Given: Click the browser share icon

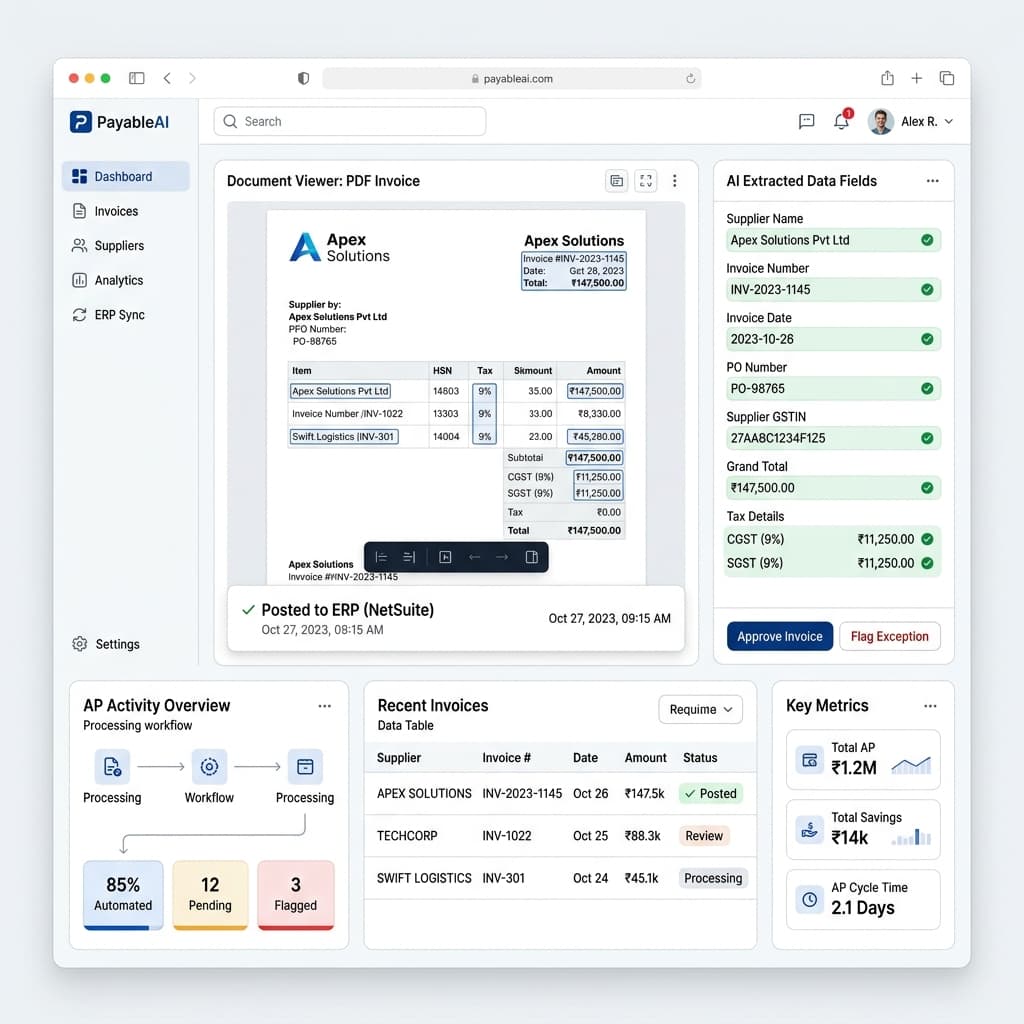Looking at the screenshot, I should (x=887, y=78).
